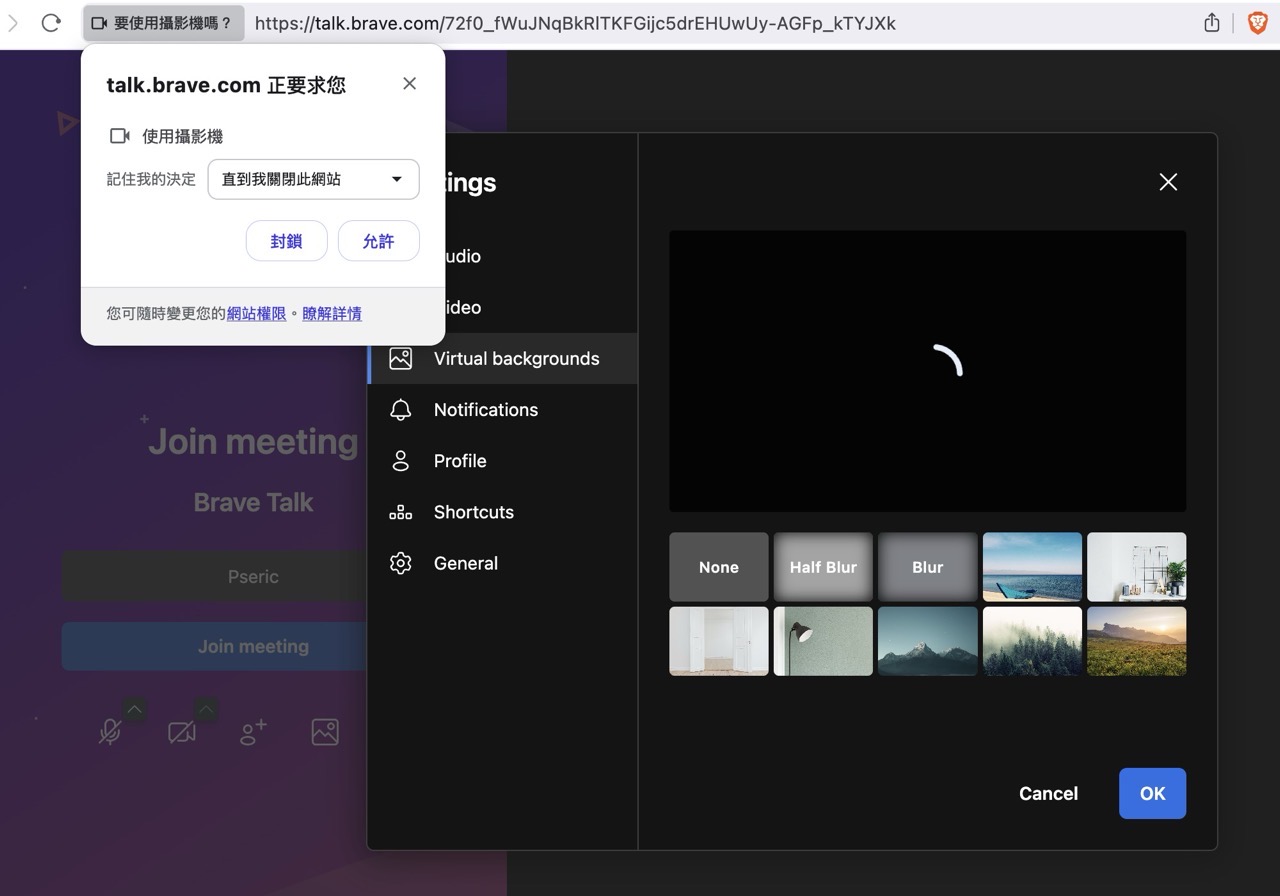Click the video preview area in Settings
Image resolution: width=1280 pixels, height=896 pixels.
click(x=928, y=371)
